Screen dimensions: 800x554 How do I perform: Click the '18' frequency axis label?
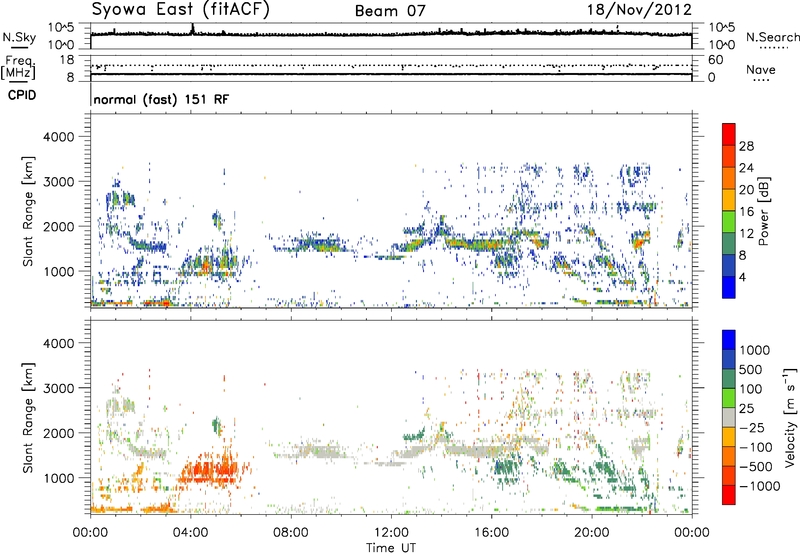point(67,60)
